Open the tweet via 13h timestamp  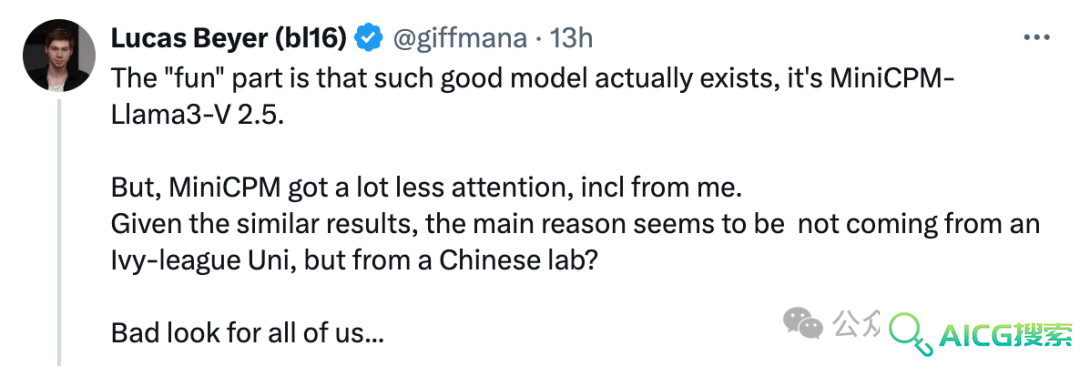[x=571, y=39]
